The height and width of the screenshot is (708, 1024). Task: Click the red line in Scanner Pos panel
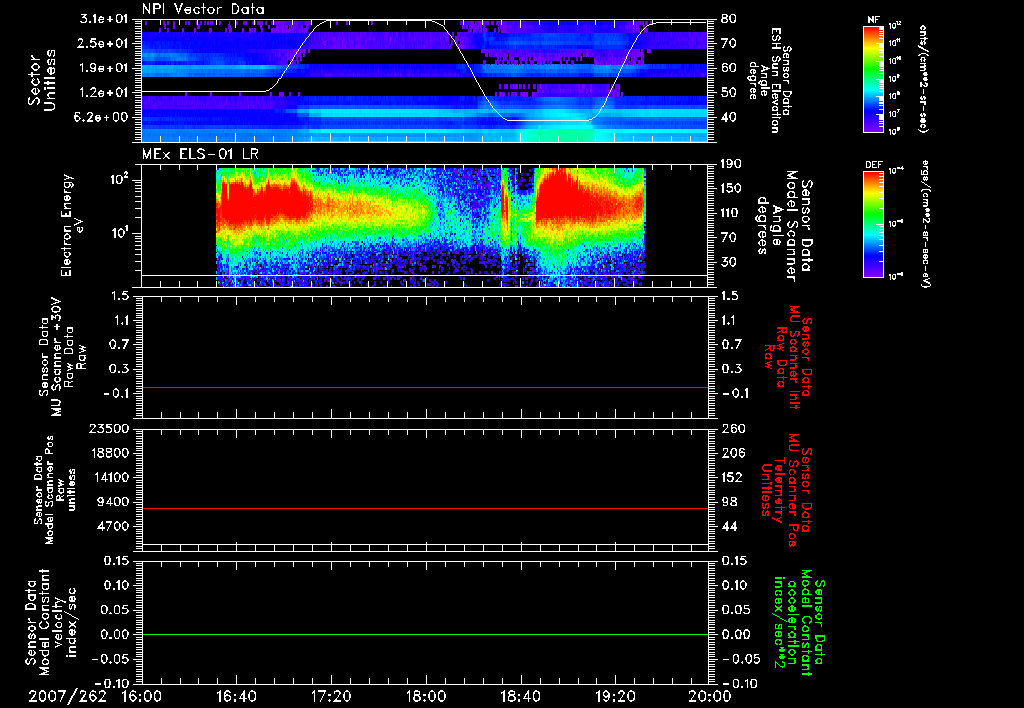pos(425,508)
